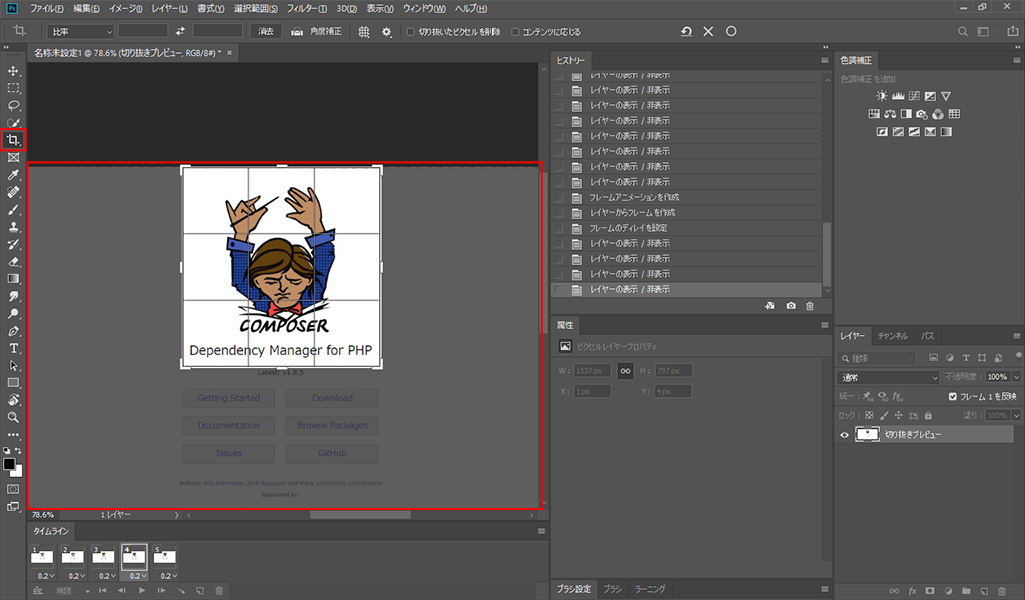Select timeline frame 2 thumbnail
Viewport: 1025px width, 600px height.
(x=73, y=556)
